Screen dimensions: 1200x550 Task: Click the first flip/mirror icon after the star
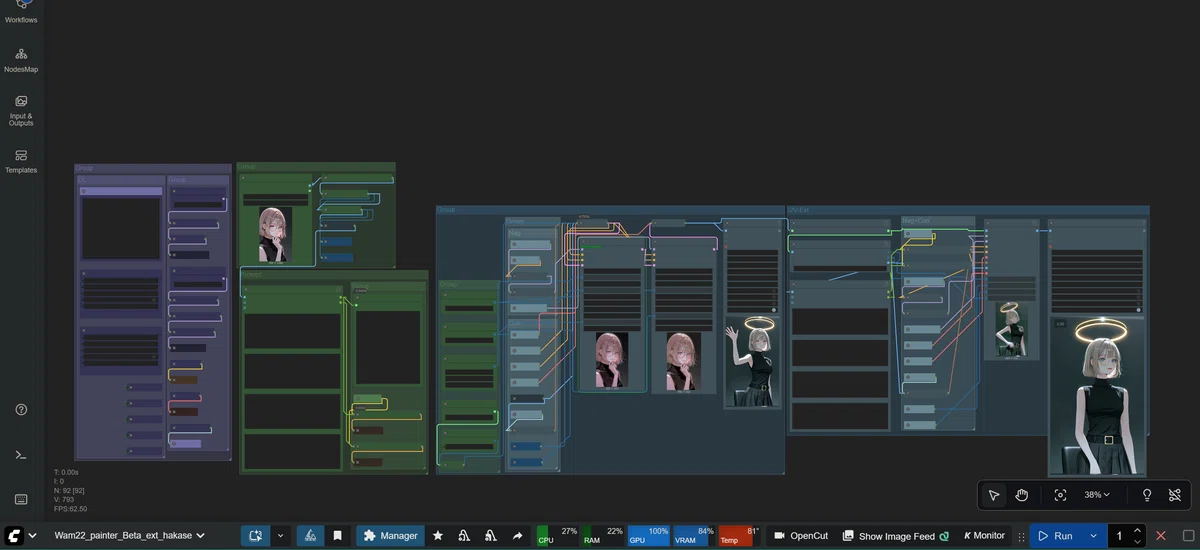[x=464, y=536]
